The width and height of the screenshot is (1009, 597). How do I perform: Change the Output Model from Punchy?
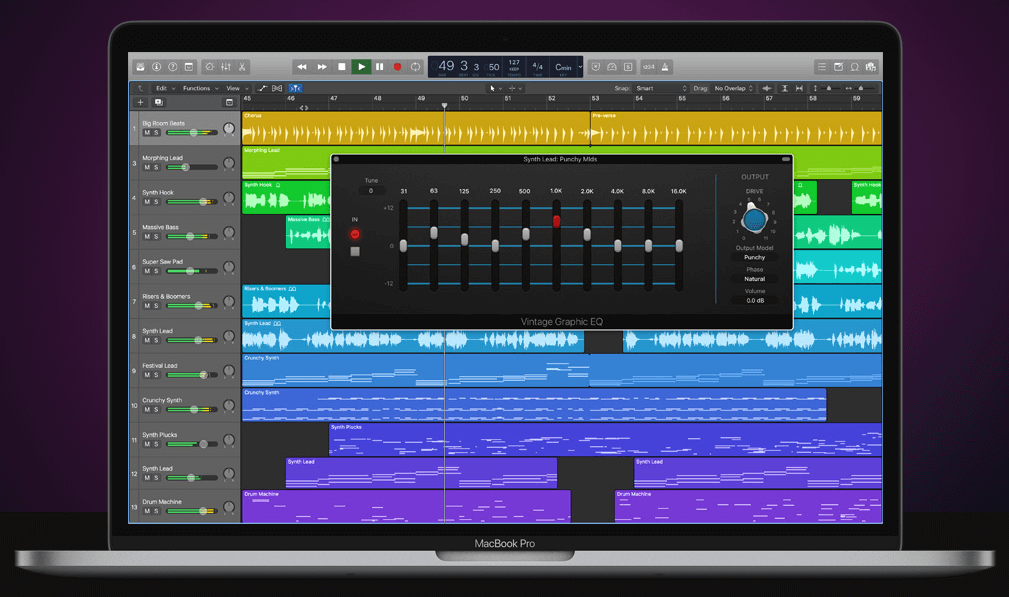click(755, 256)
